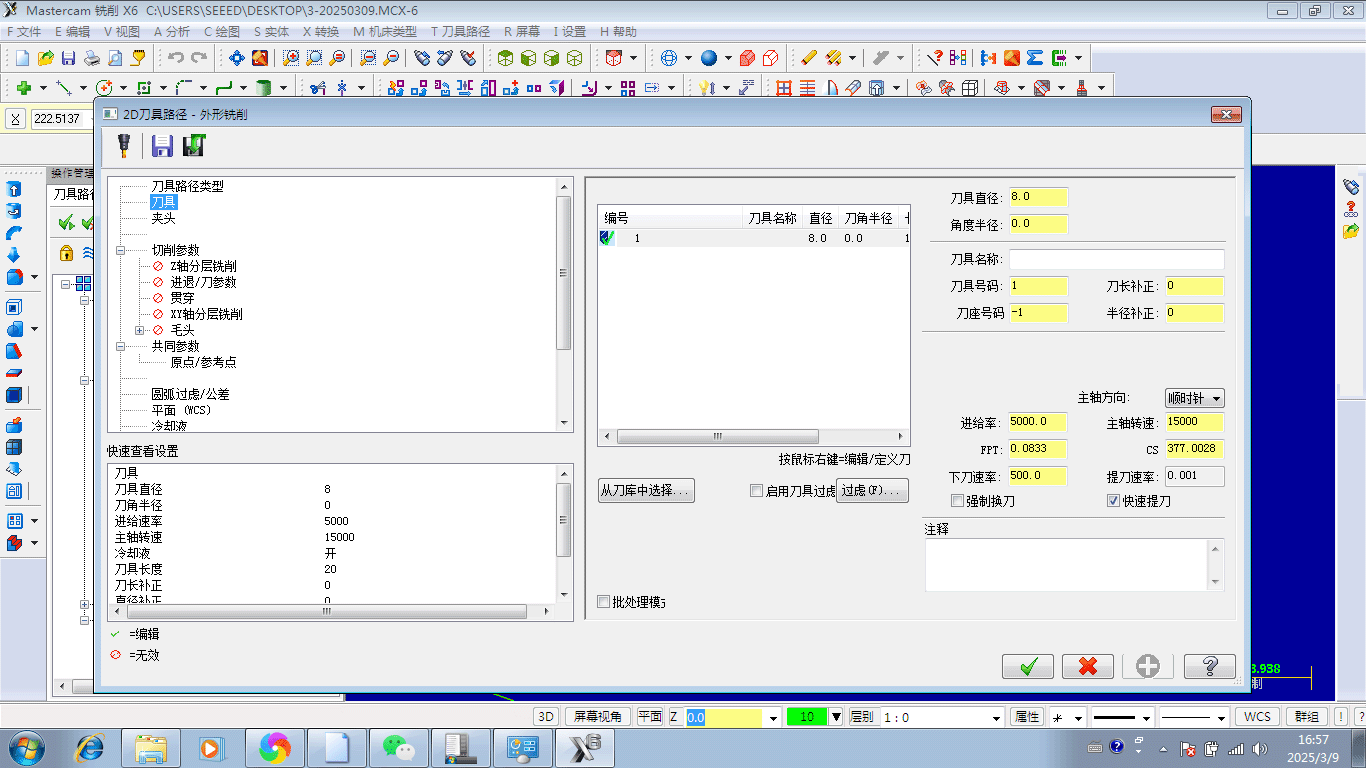This screenshot has height=768, width=1366.
Task: Open the E 编辑 menu
Action: coord(72,31)
